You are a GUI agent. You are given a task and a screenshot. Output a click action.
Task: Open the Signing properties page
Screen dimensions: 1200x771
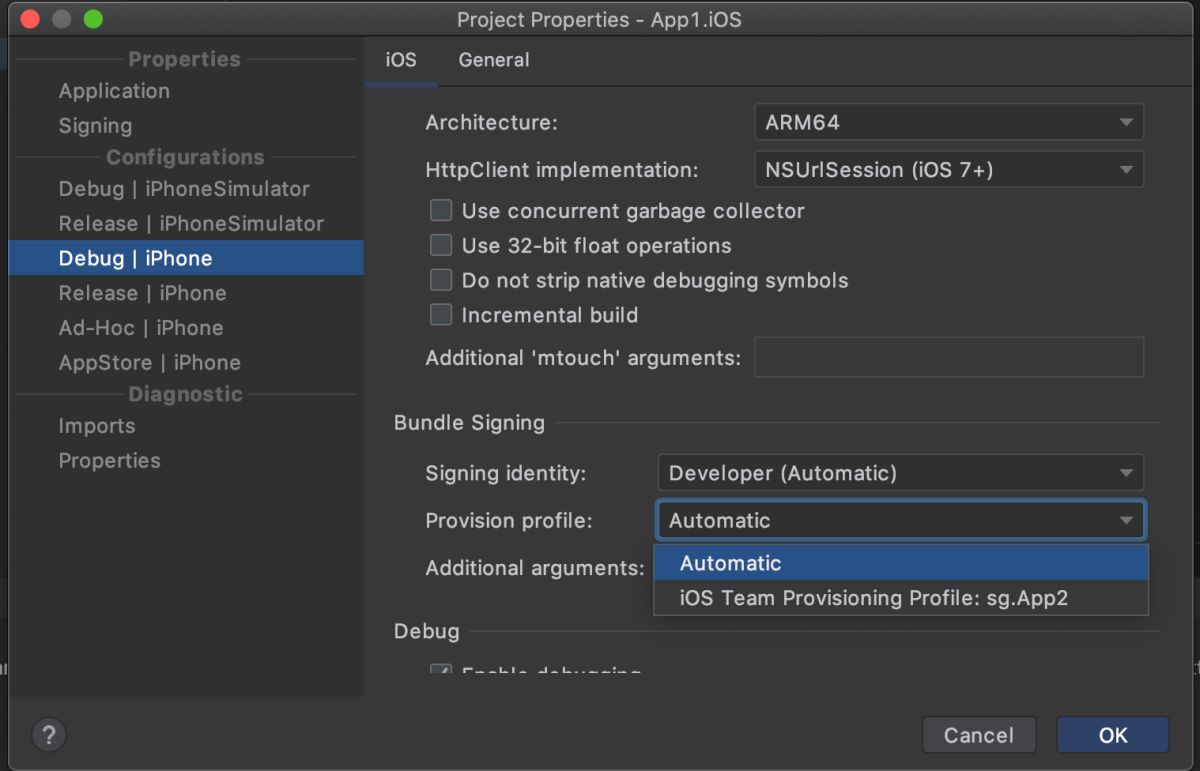coord(95,126)
